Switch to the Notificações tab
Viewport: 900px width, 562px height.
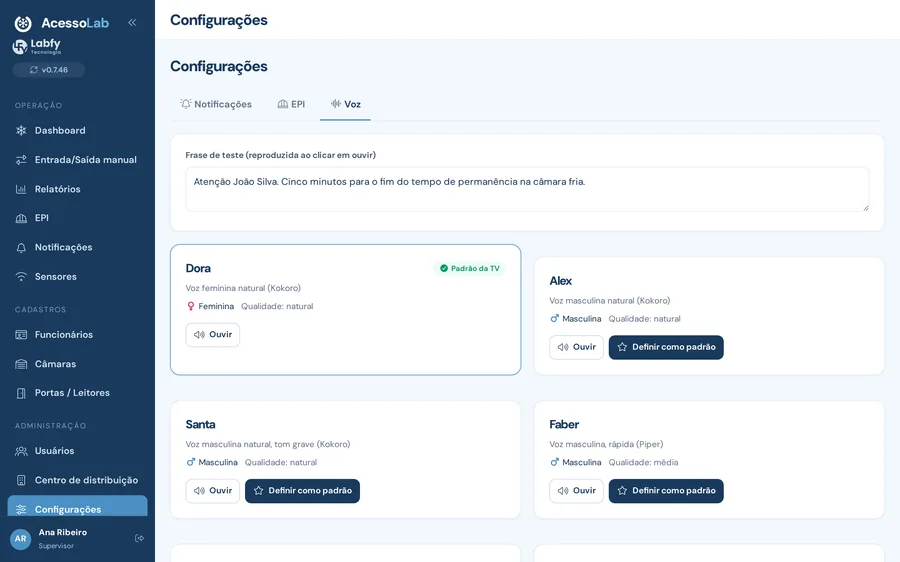click(216, 104)
